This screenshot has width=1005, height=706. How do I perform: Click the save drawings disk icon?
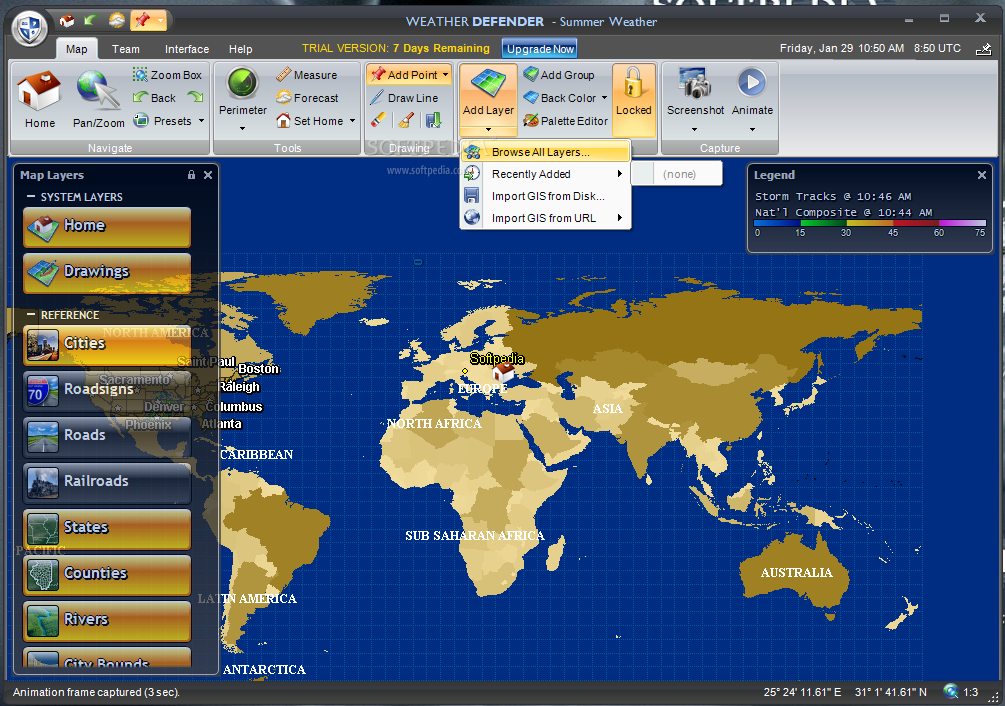pyautogui.click(x=433, y=120)
